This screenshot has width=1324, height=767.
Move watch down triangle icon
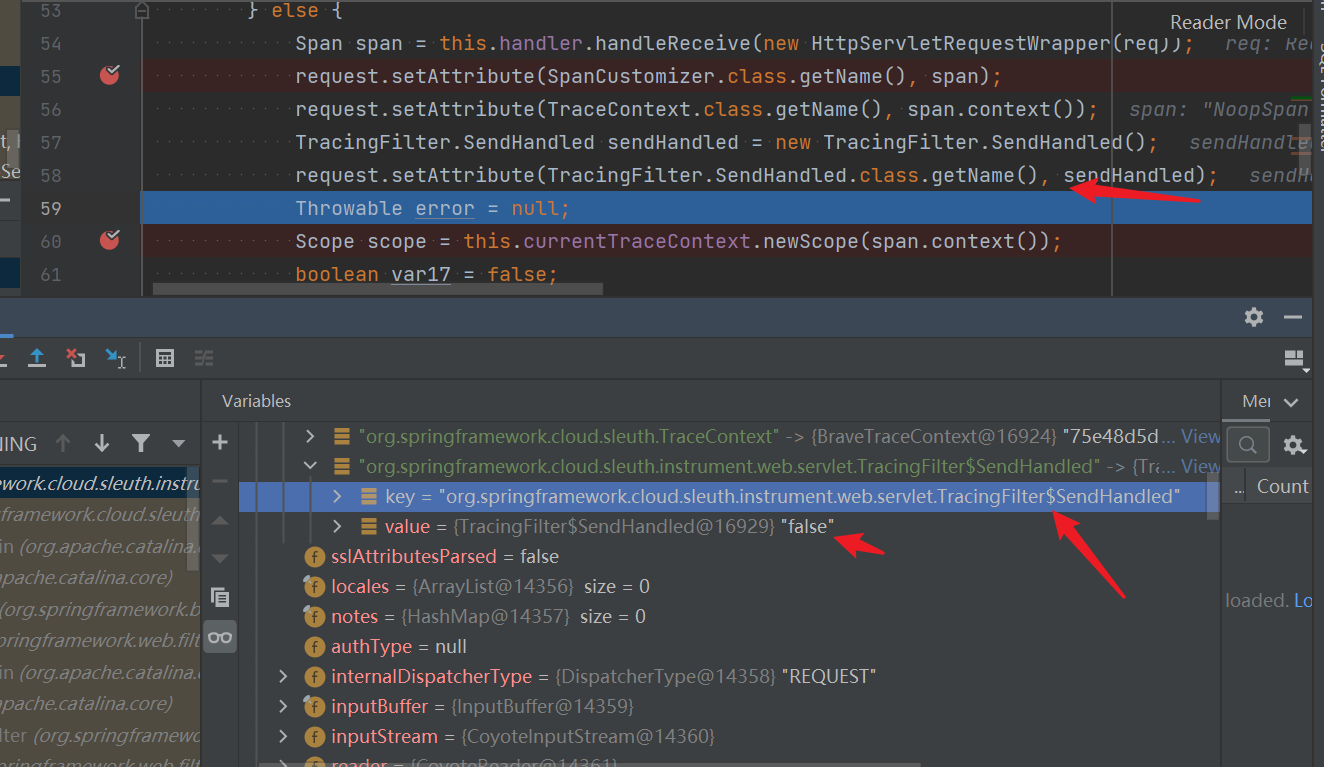coord(220,558)
